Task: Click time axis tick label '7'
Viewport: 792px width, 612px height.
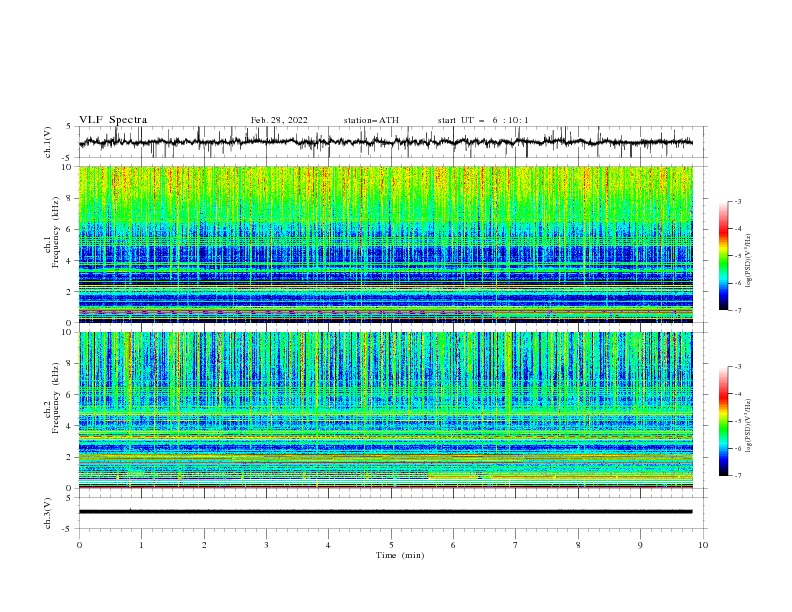Action: [x=516, y=545]
